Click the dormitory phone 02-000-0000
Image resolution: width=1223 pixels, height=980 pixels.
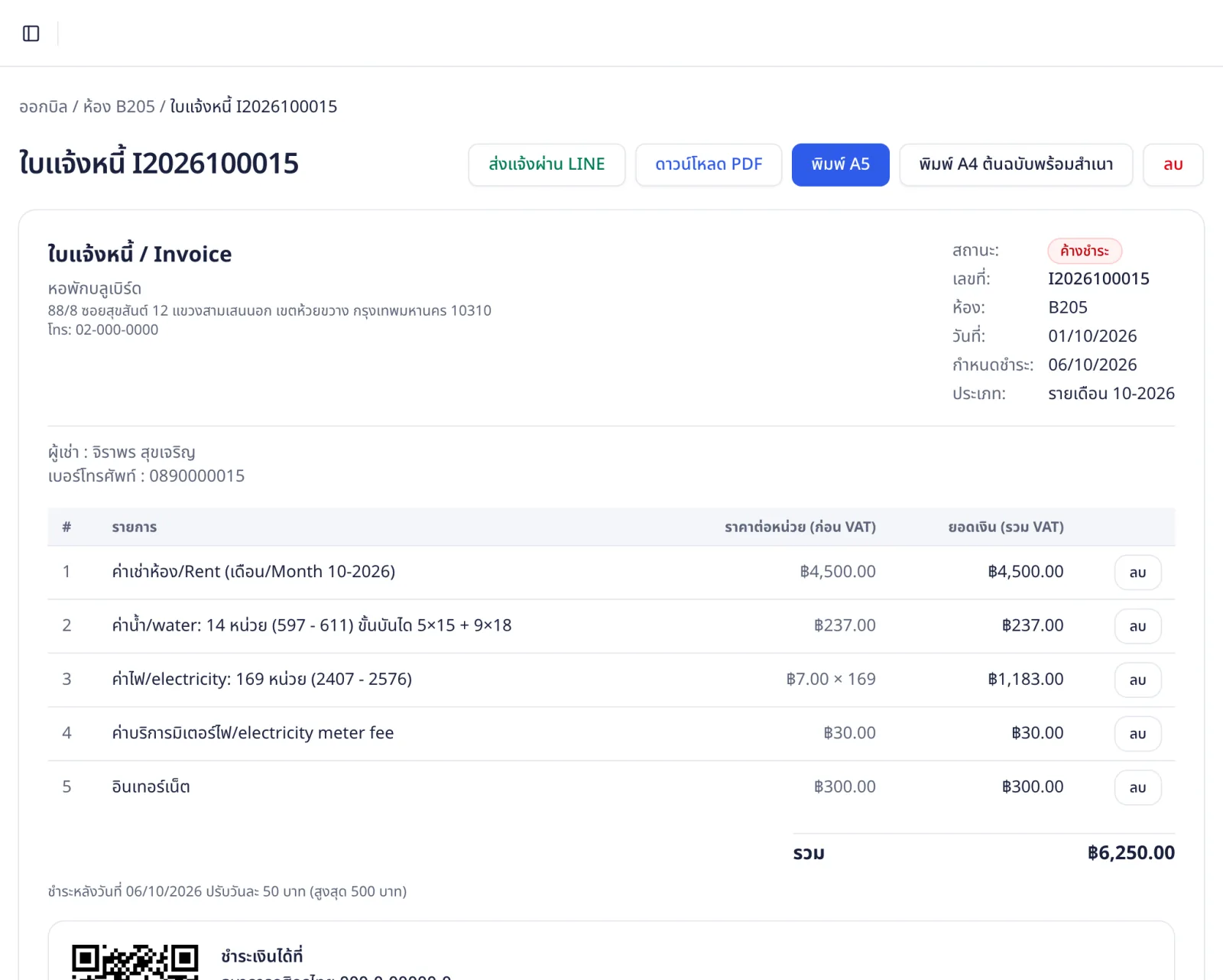click(x=117, y=329)
